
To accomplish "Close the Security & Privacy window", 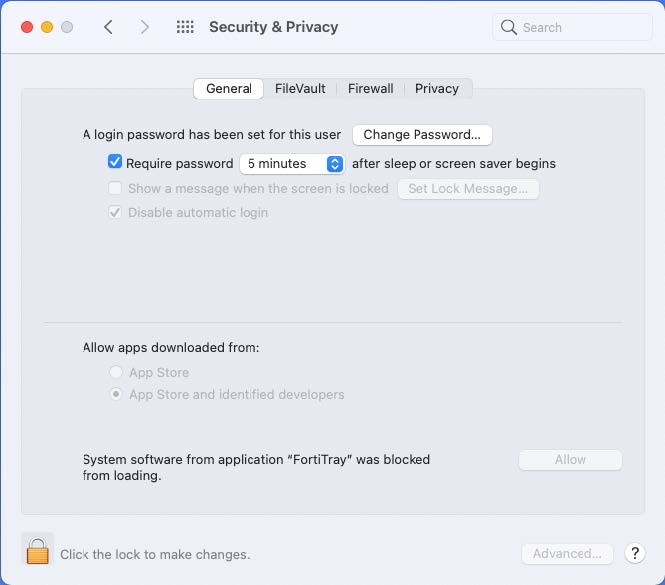I will pyautogui.click(x=26, y=27).
